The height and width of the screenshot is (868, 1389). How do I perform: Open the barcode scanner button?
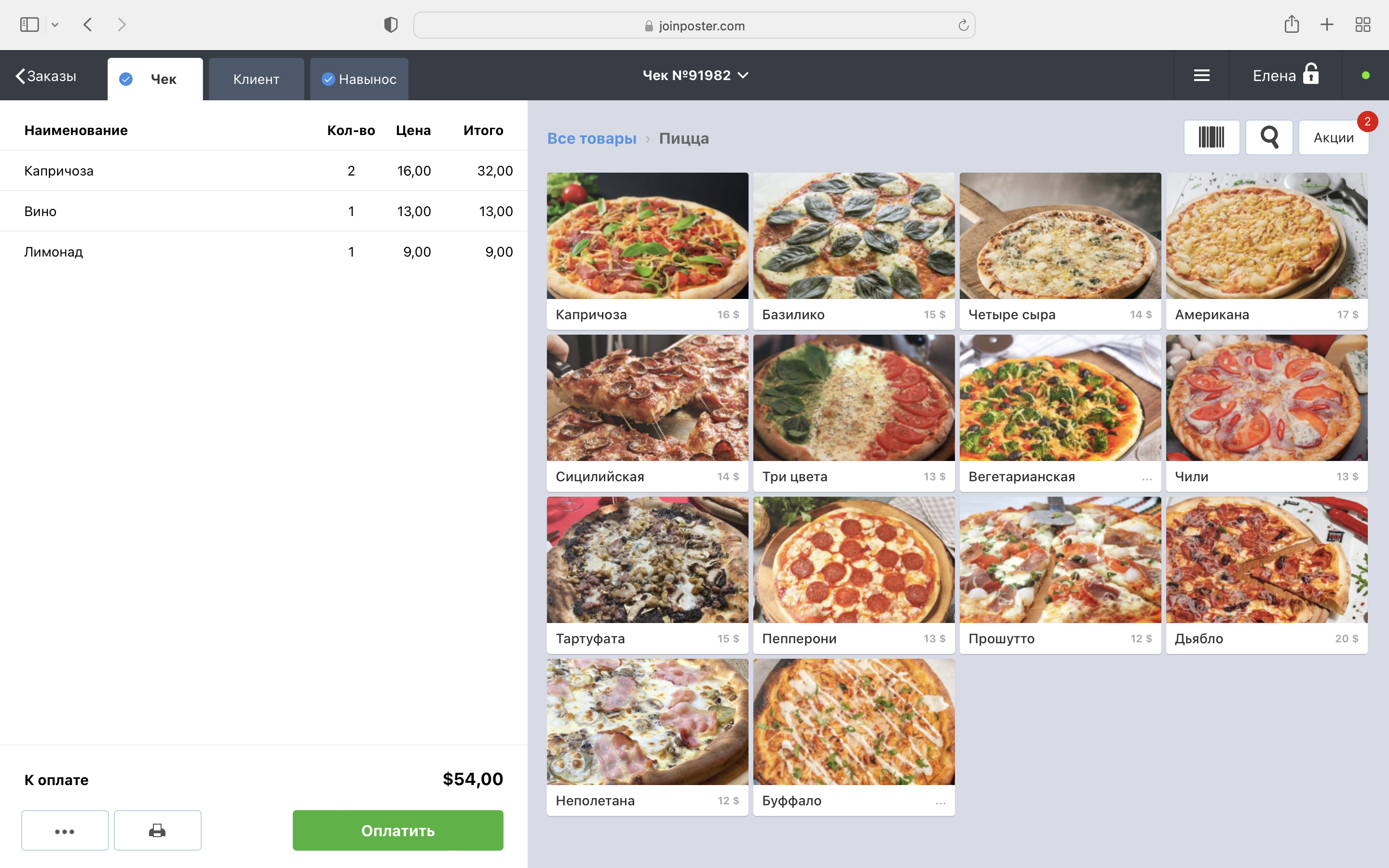click(x=1211, y=137)
